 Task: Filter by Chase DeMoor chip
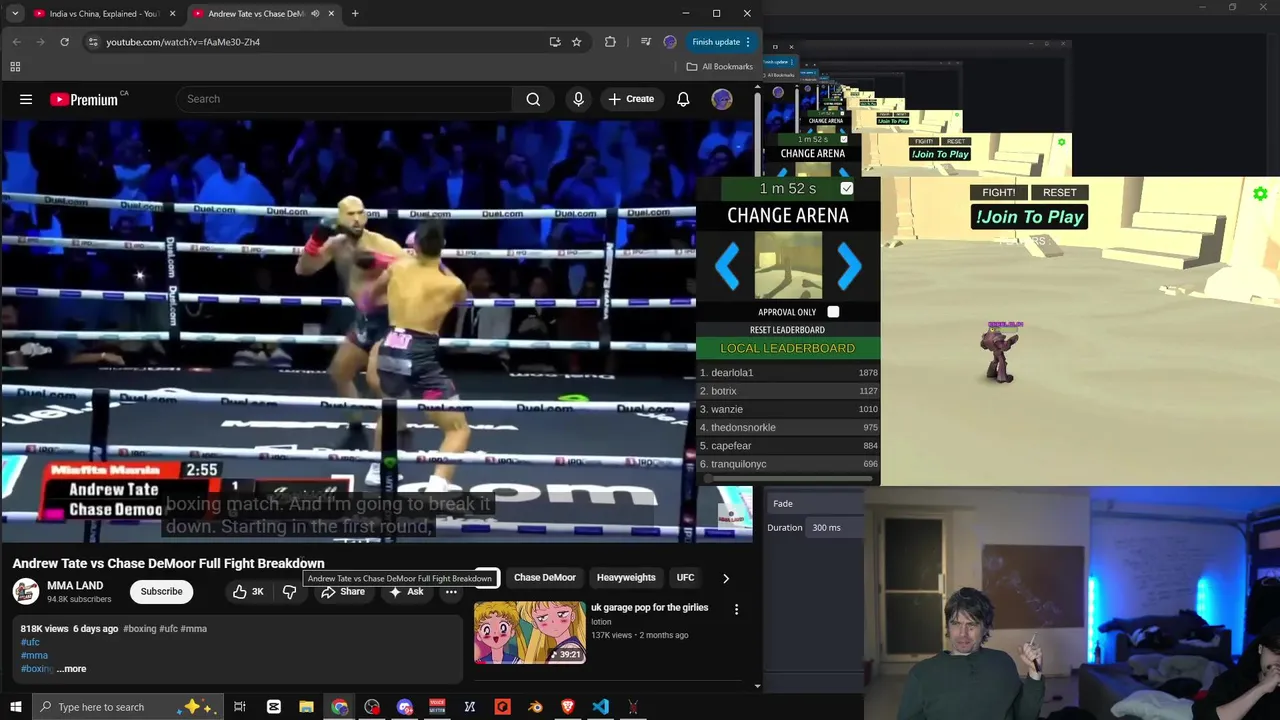(545, 578)
